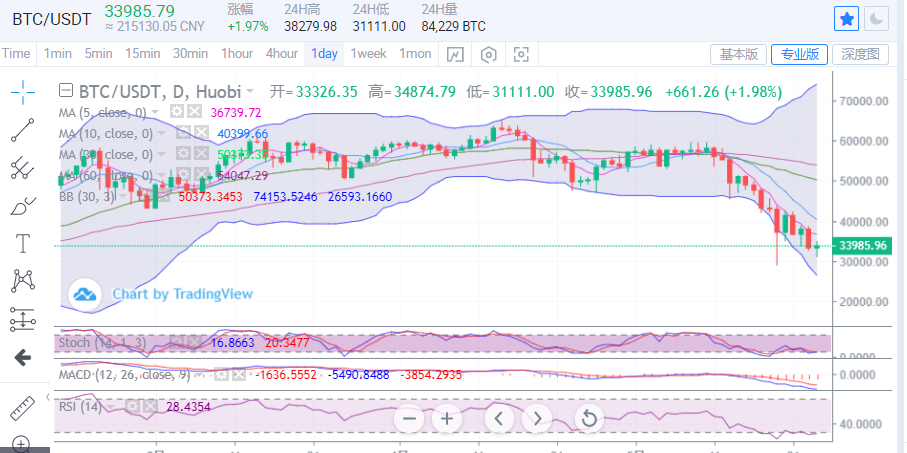Click the BTC/USDT pair title
907x453 pixels.
[x=51, y=19]
